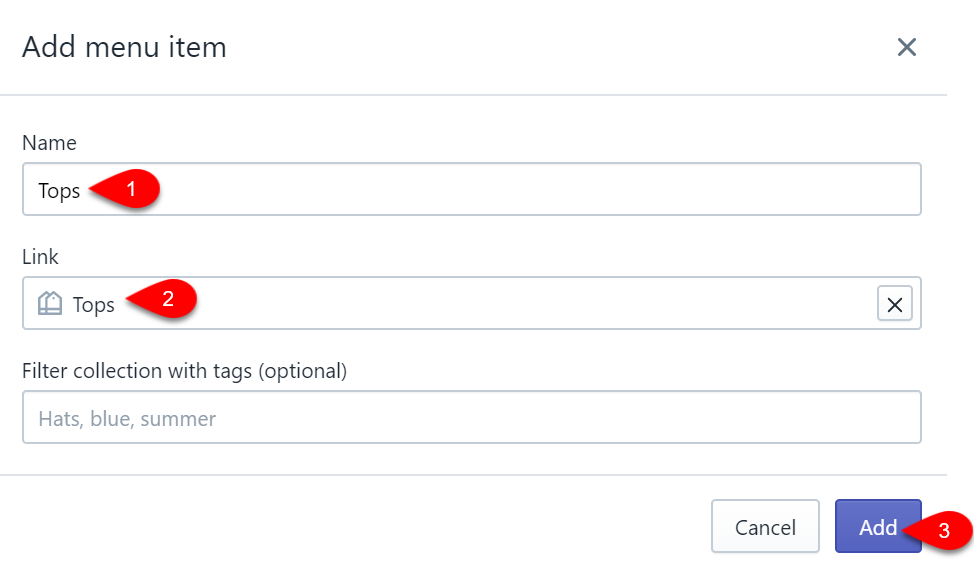Confirm with the Add button
974x575 pixels.
[x=878, y=526]
